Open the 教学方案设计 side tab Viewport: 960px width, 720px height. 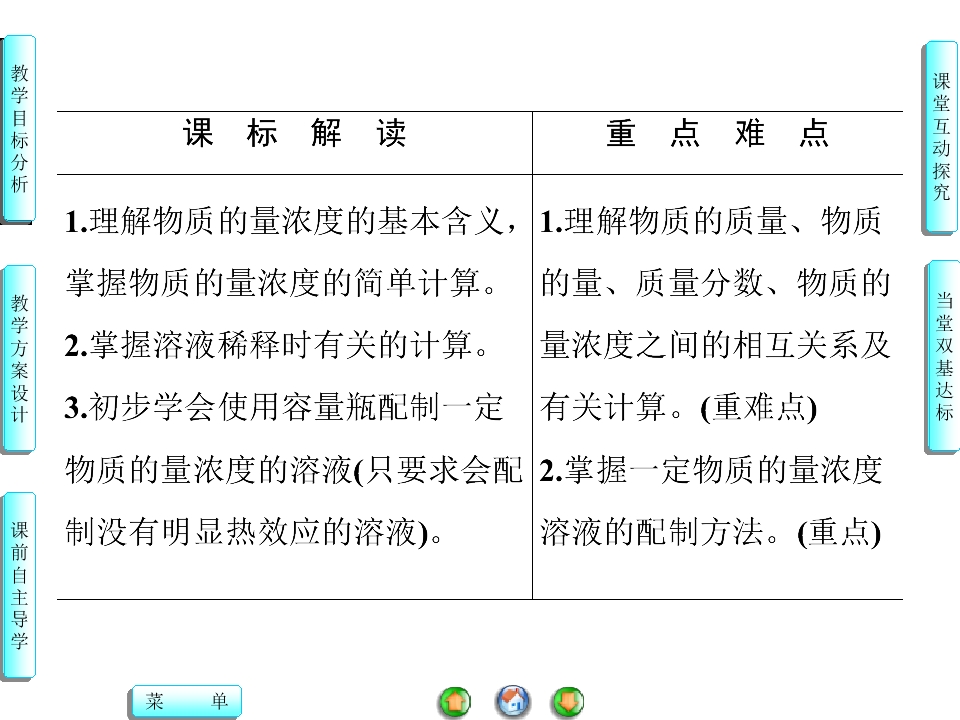19,359
